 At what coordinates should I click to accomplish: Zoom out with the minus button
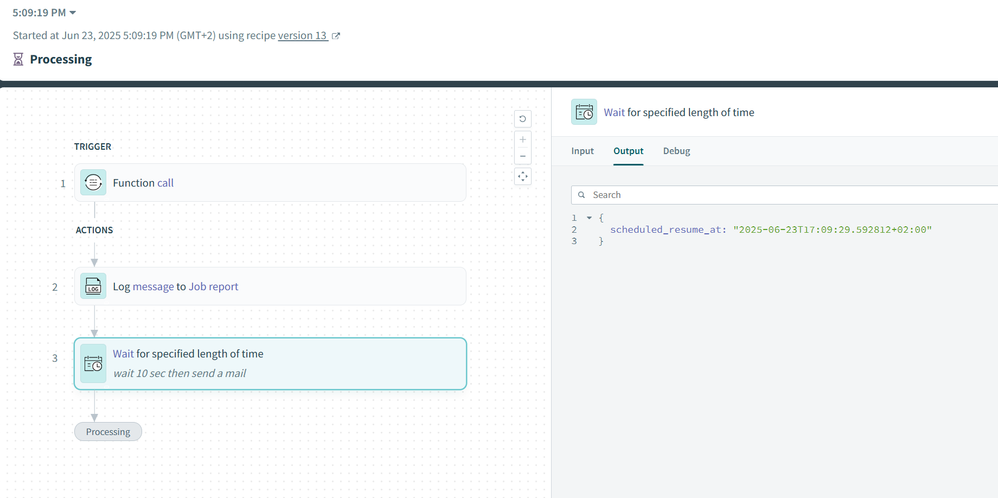click(x=522, y=156)
